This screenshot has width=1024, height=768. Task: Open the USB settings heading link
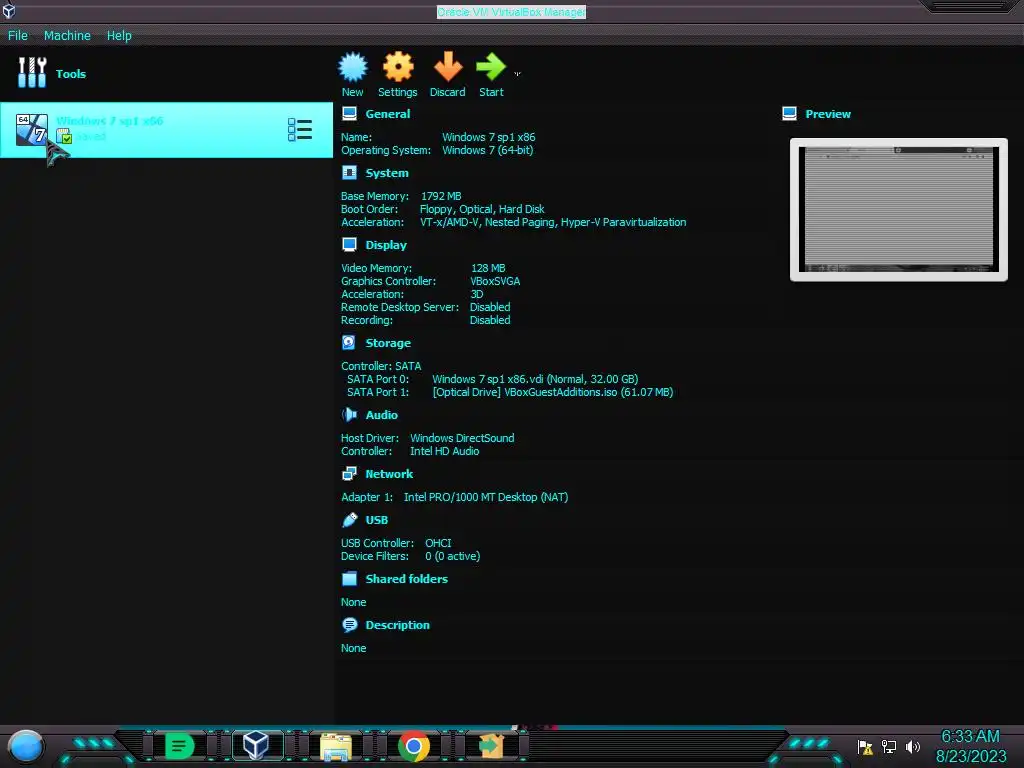pos(377,520)
